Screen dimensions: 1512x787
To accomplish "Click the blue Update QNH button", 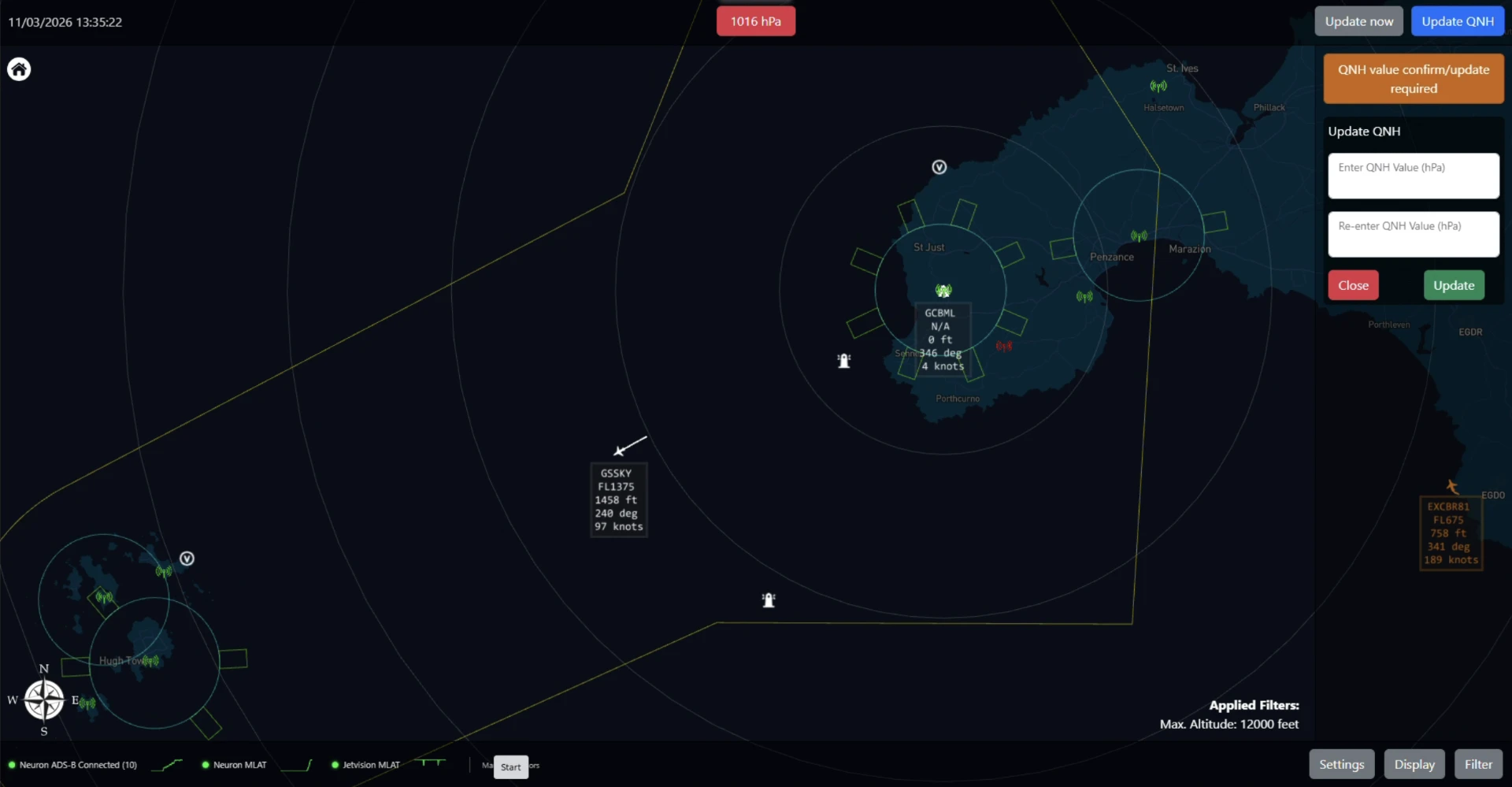I will 1457,21.
